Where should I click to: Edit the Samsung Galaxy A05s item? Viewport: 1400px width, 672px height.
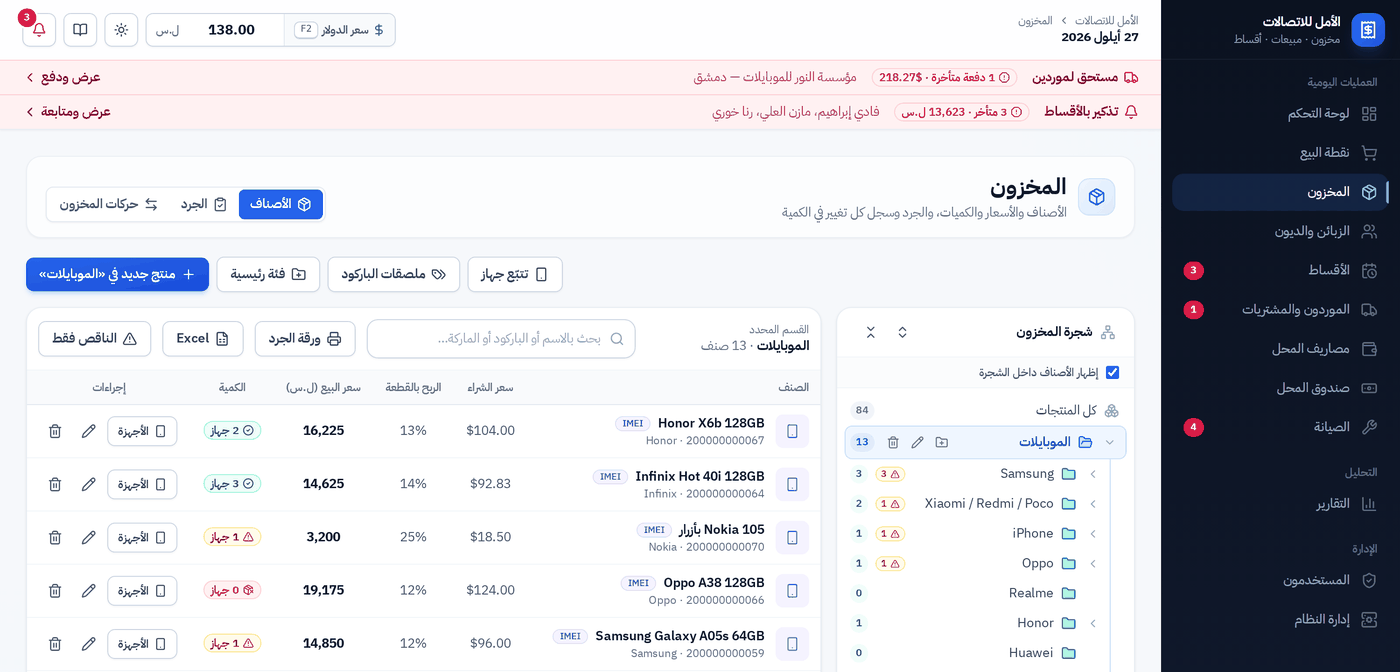(x=89, y=643)
